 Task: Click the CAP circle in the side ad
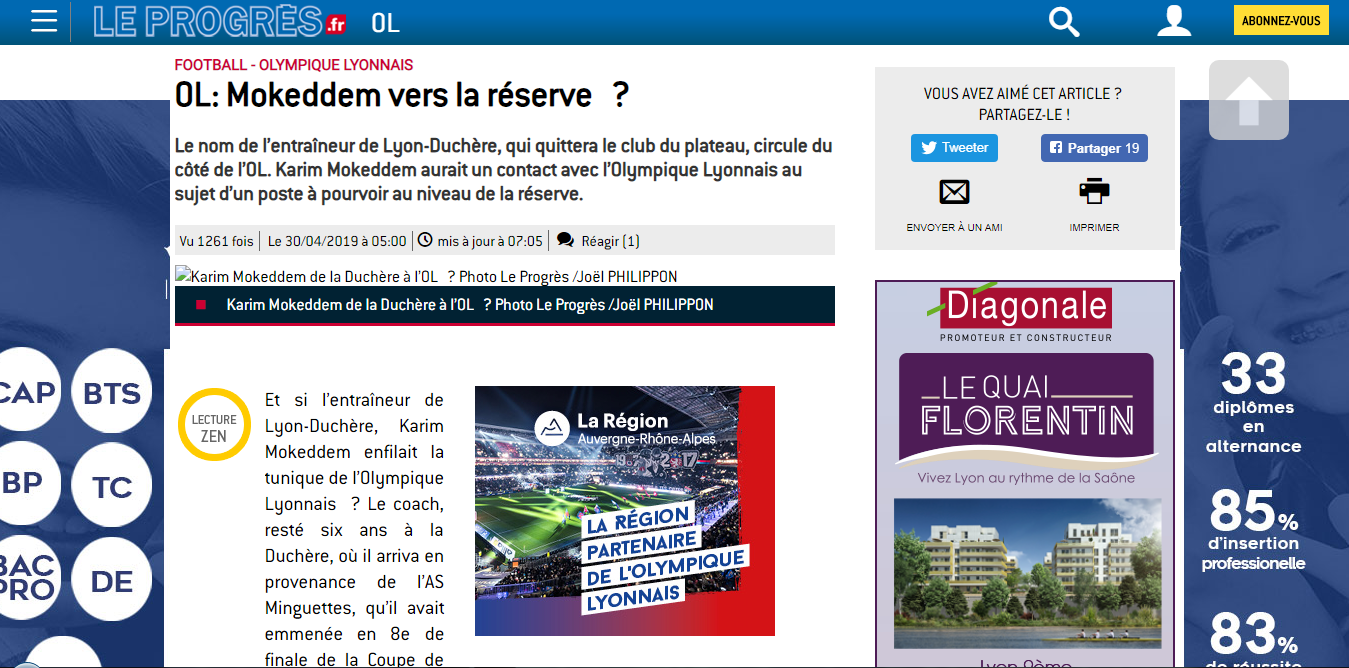point(28,392)
